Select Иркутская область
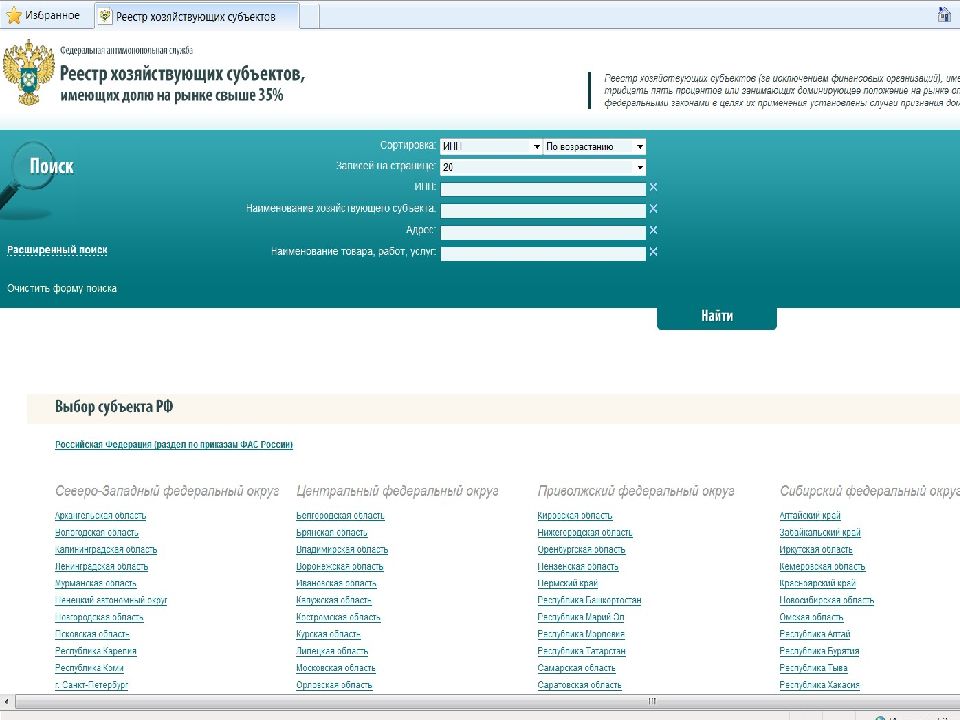The image size is (960, 720). (x=816, y=550)
